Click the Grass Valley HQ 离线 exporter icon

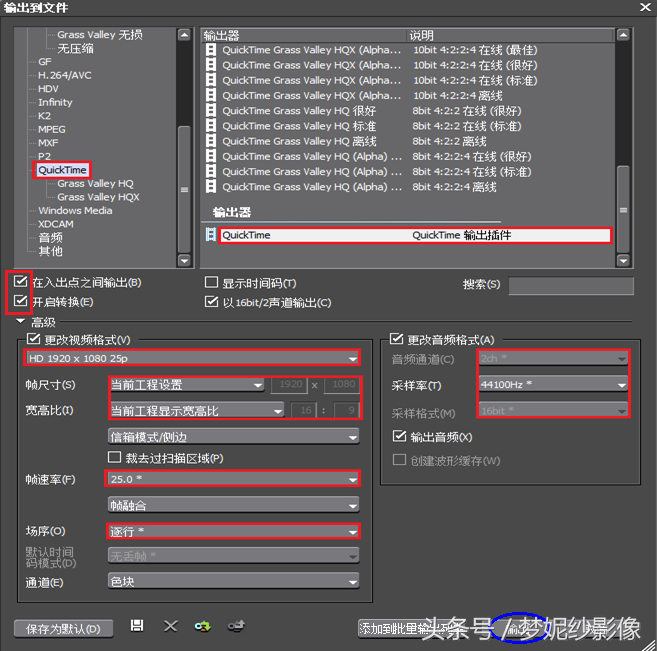point(211,141)
